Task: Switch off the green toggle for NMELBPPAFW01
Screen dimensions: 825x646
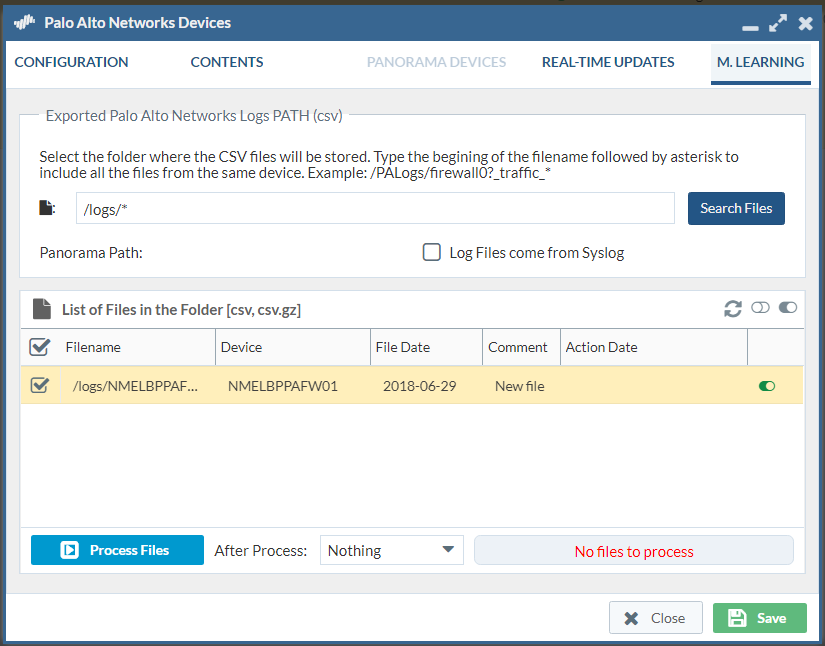Action: pos(767,385)
